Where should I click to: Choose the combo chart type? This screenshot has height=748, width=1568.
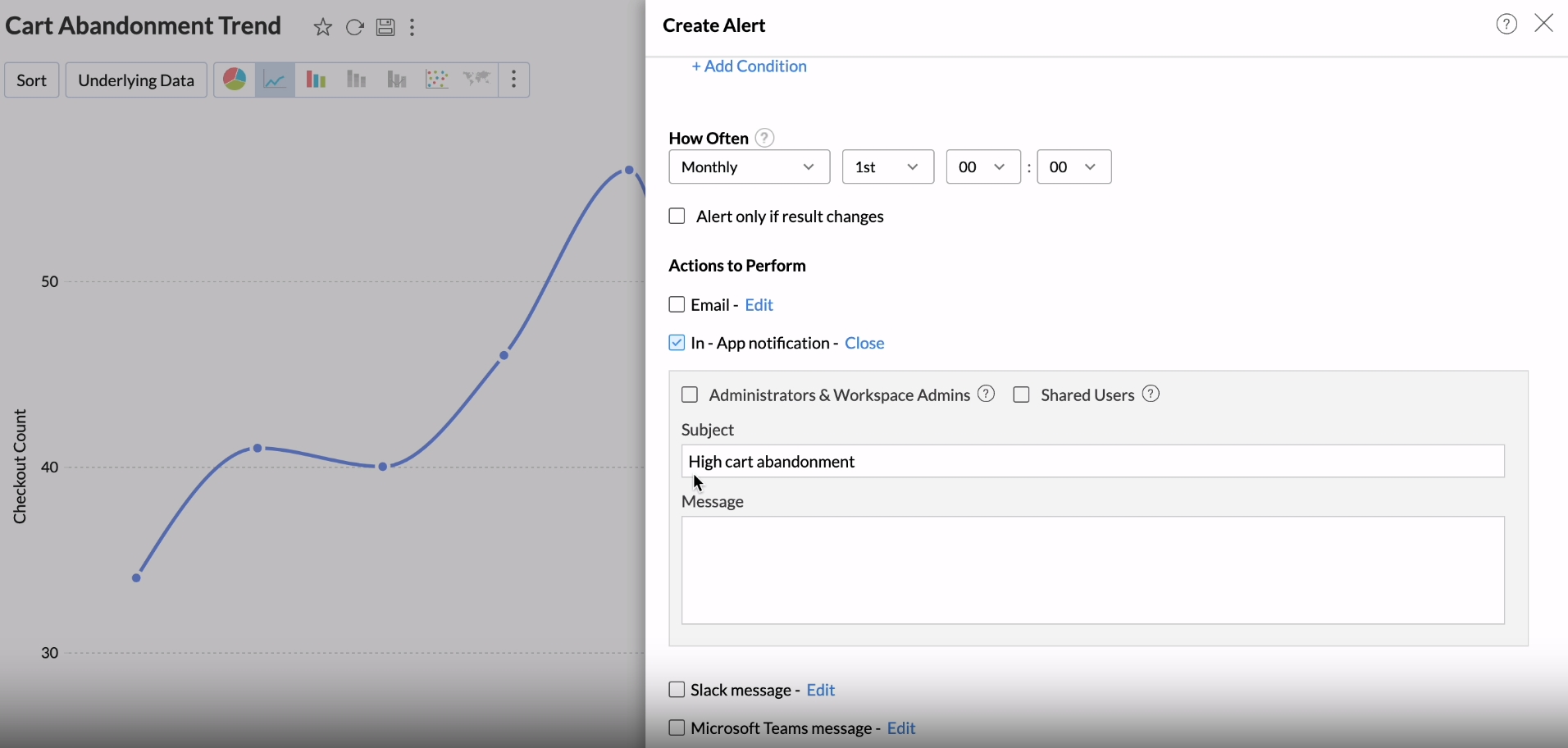[x=396, y=80]
